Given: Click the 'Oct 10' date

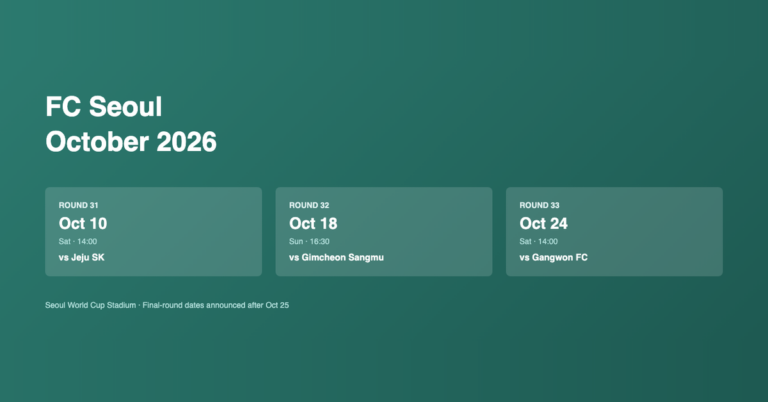Looking at the screenshot, I should 83,223.
